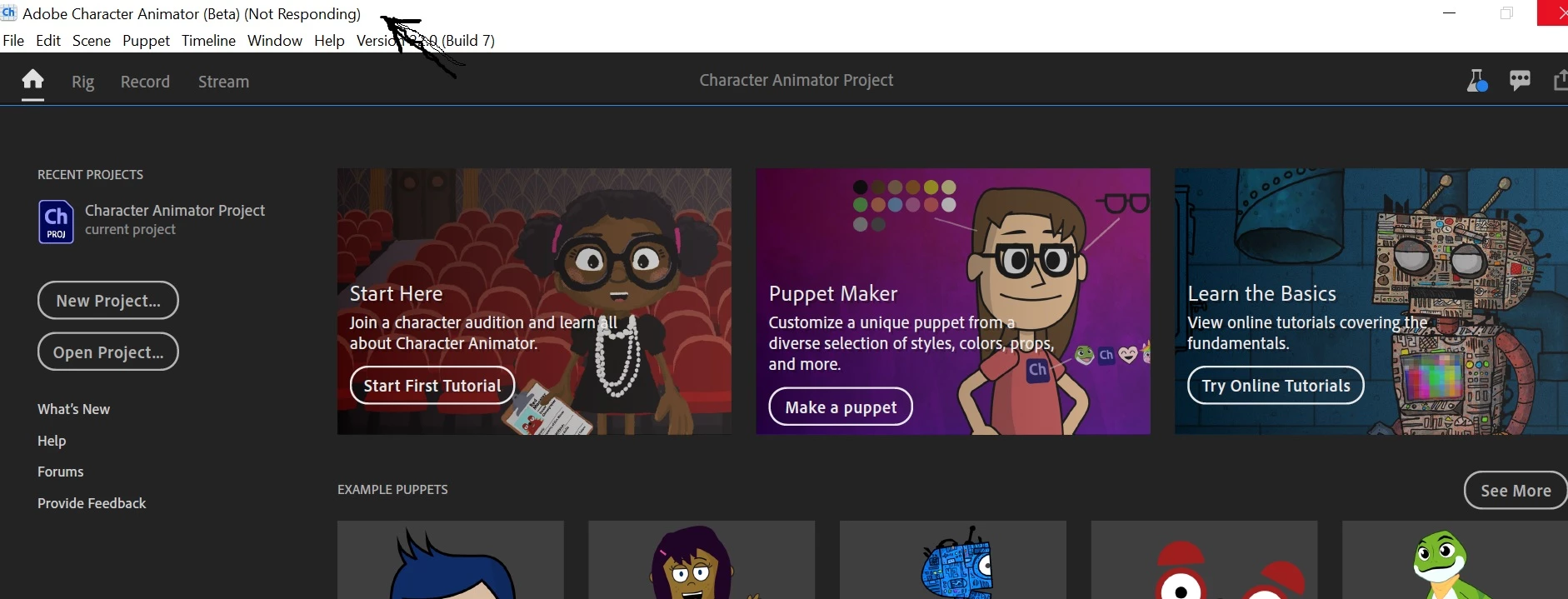1568x599 pixels.
Task: Click Try Online Tutorials button
Action: click(1276, 386)
